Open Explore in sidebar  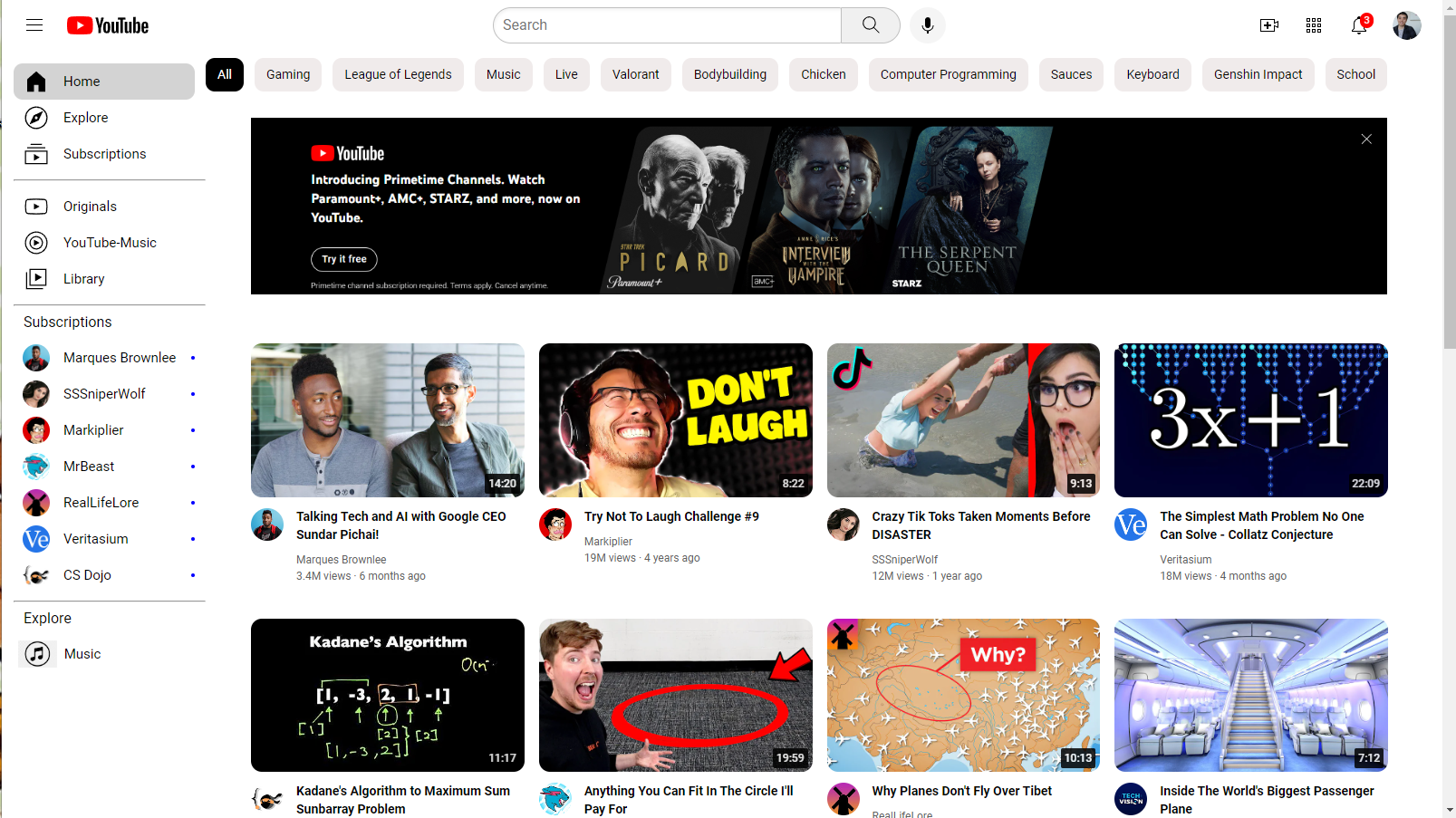point(104,118)
